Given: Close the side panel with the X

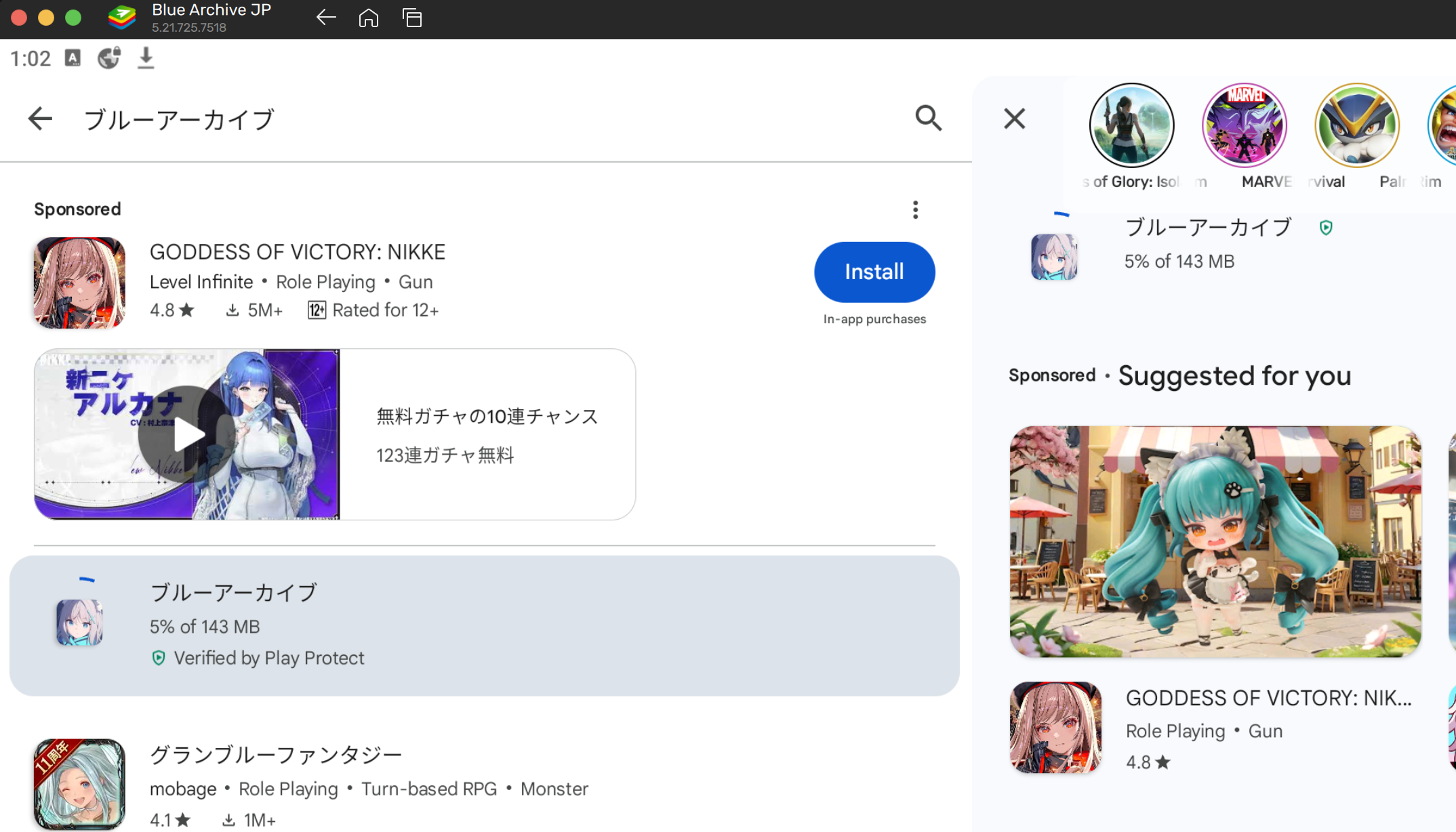Looking at the screenshot, I should click(1014, 119).
